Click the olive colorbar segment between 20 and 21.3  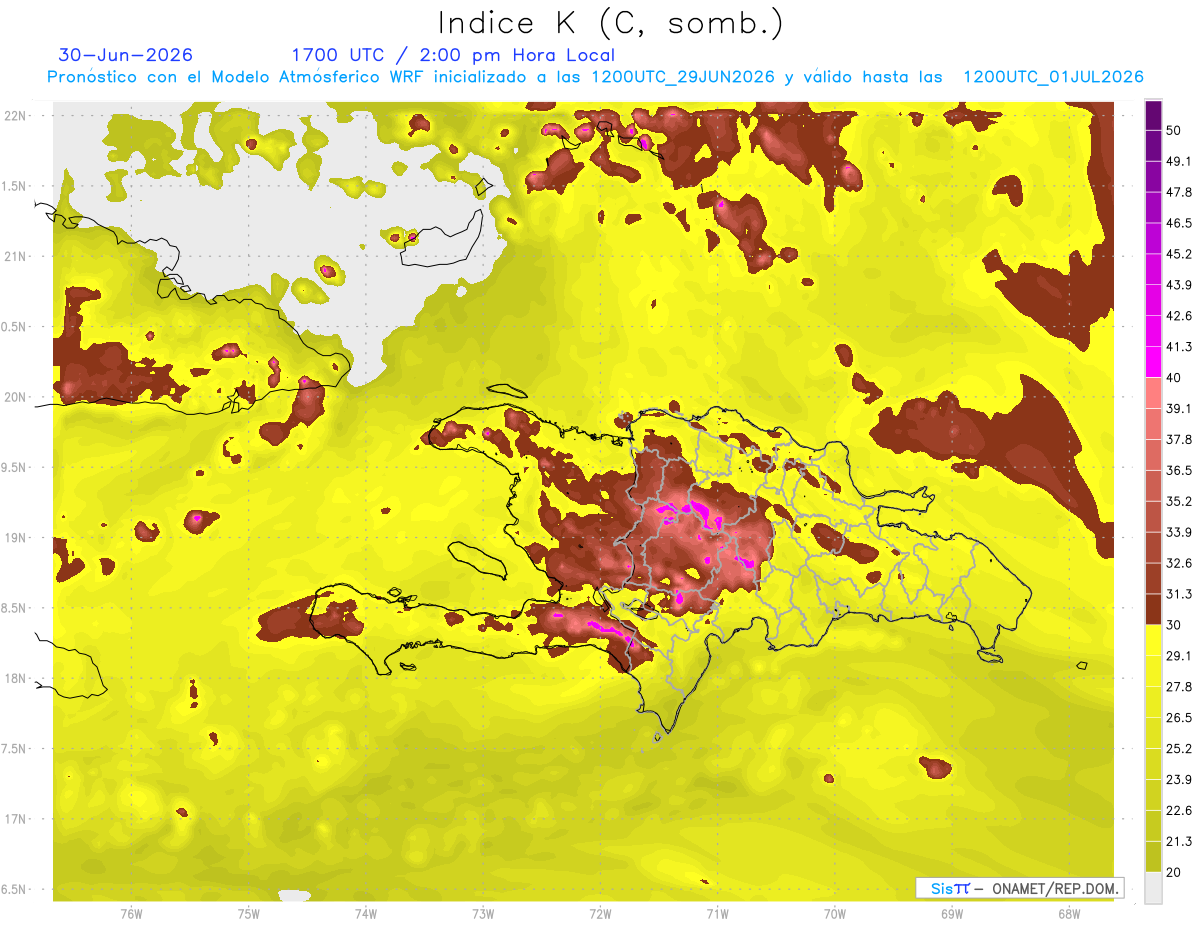point(1153,856)
